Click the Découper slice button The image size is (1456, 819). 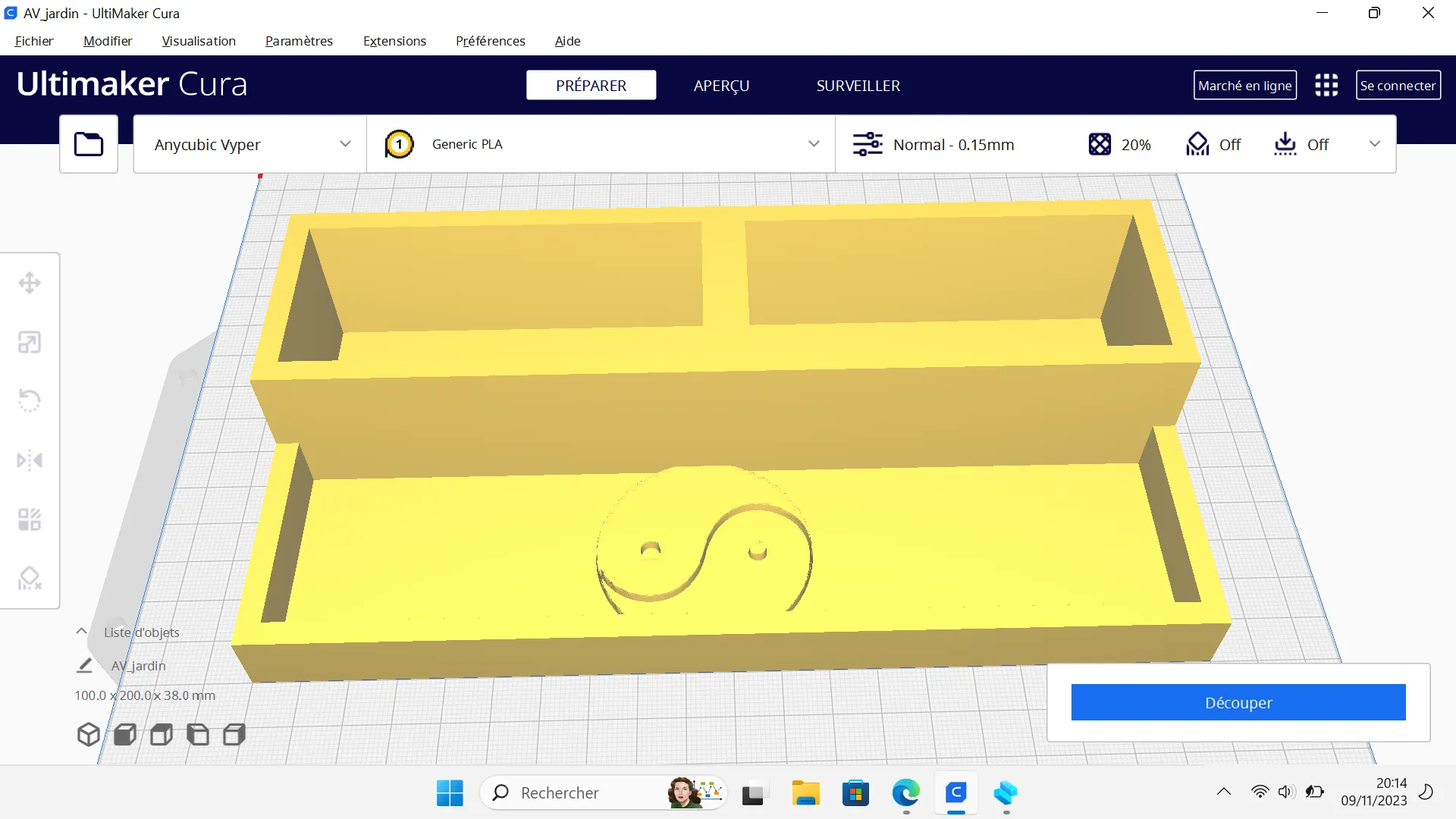(x=1238, y=702)
